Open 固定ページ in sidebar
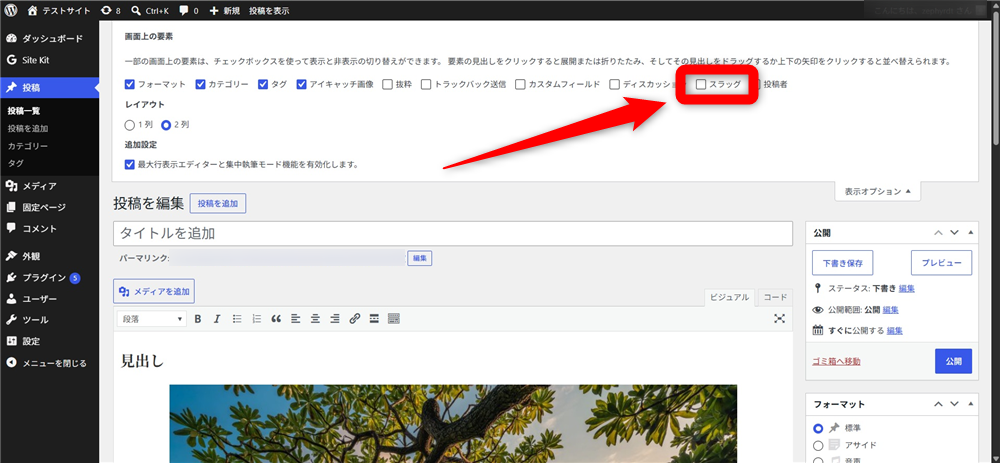 (49, 207)
